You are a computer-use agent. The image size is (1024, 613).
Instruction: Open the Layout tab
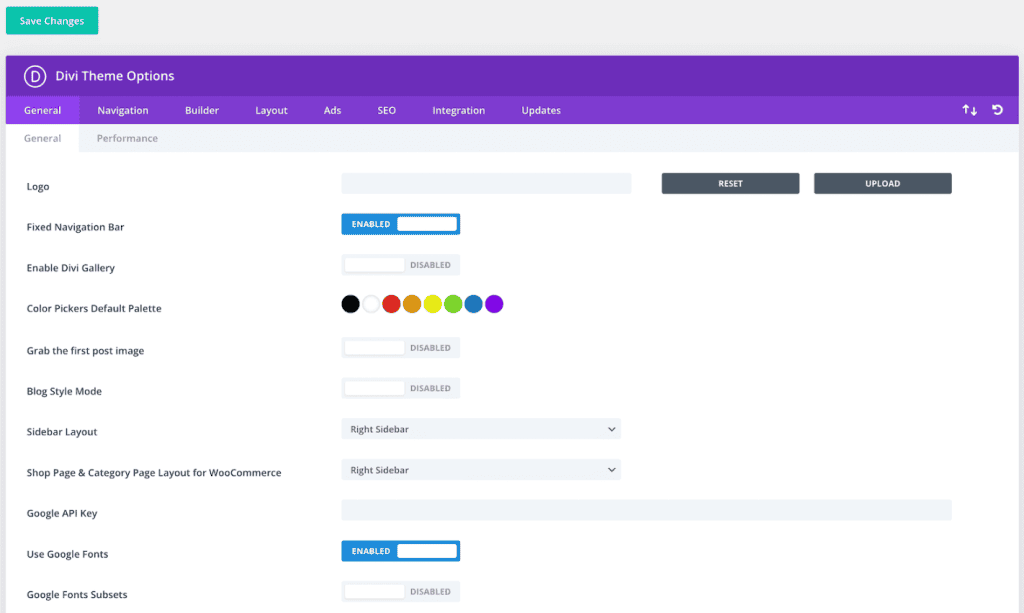click(x=271, y=110)
